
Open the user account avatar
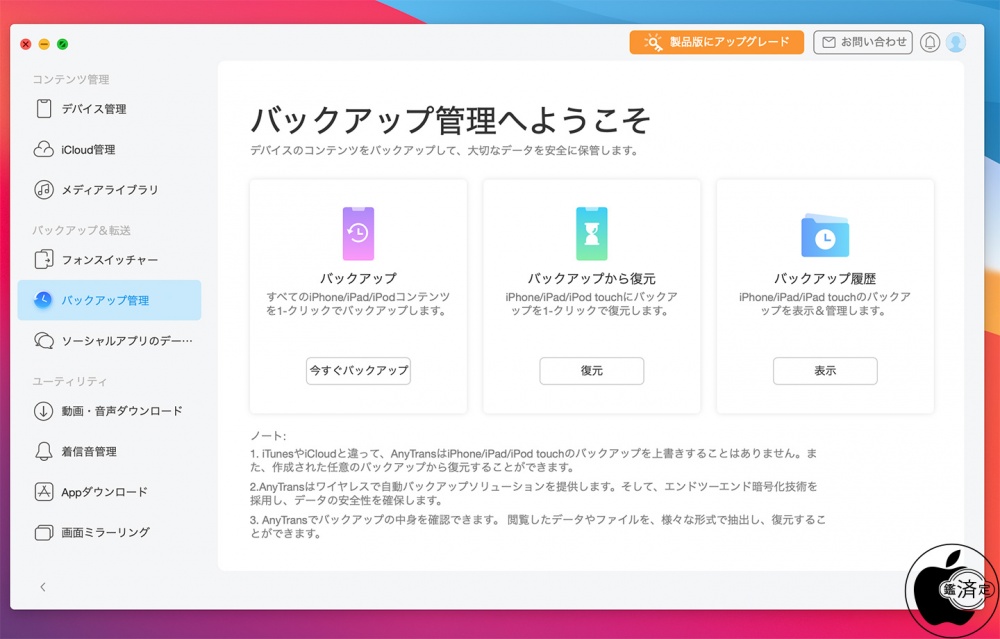pyautogui.click(x=955, y=43)
